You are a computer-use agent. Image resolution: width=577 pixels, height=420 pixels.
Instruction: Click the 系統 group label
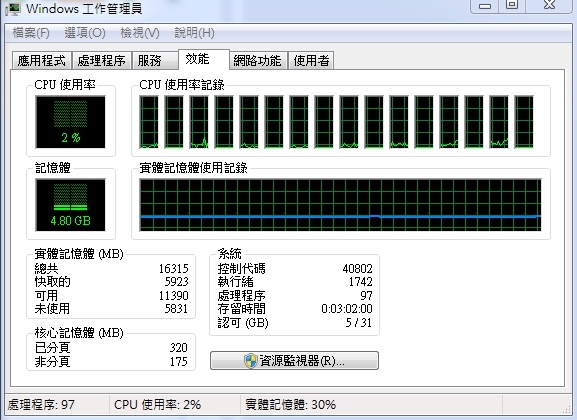click(229, 254)
